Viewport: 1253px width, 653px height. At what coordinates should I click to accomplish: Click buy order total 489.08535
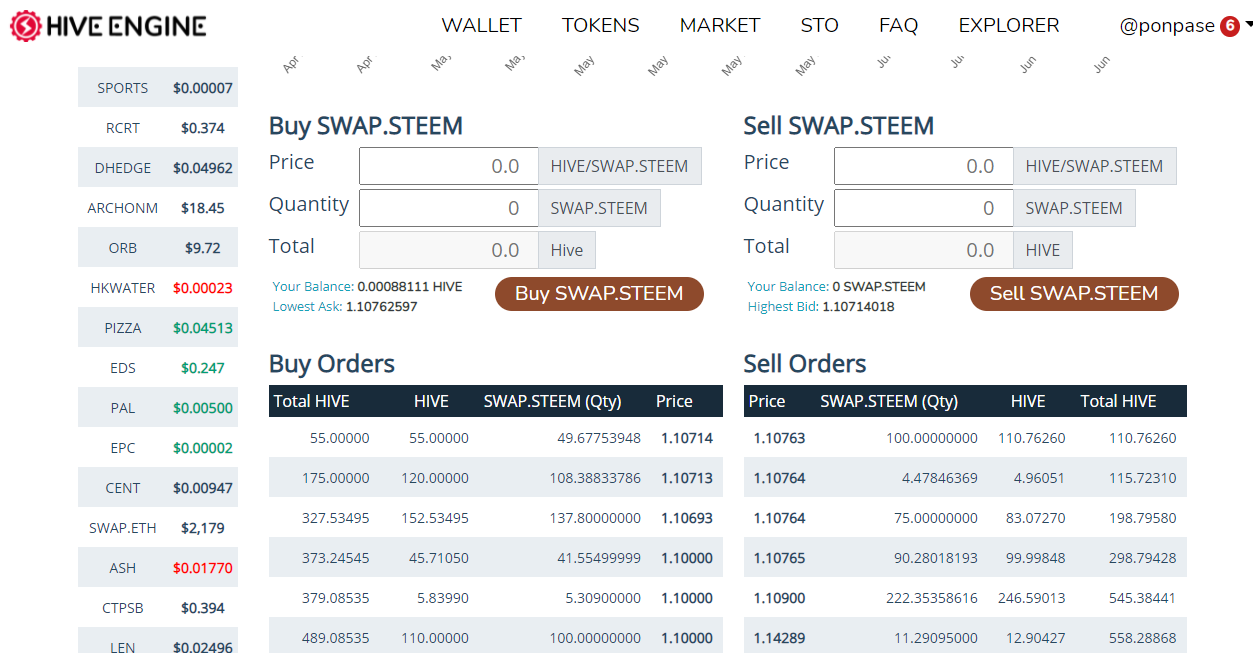pyautogui.click(x=336, y=638)
